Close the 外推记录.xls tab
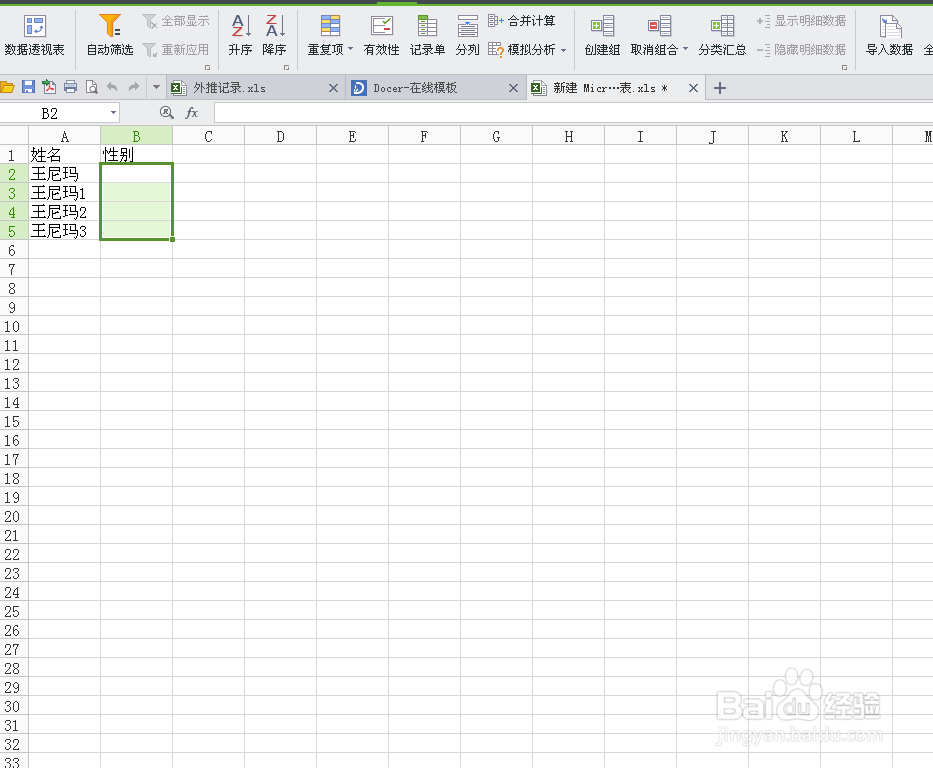The height and width of the screenshot is (768, 933). pyautogui.click(x=333, y=88)
